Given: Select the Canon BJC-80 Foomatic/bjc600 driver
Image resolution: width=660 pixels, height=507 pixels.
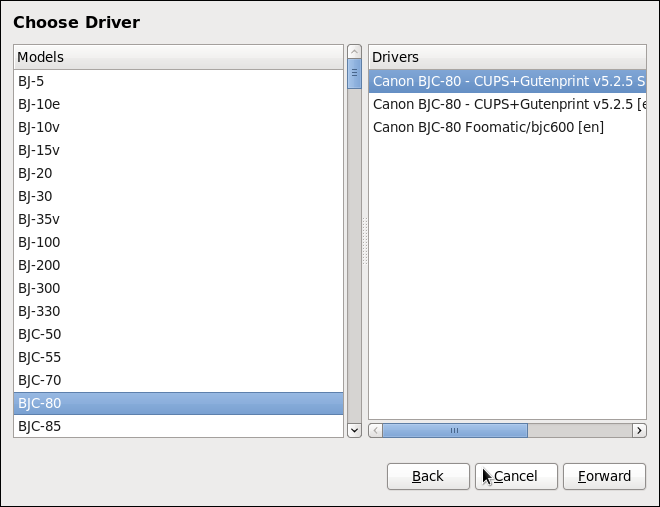Looking at the screenshot, I should coord(488,127).
